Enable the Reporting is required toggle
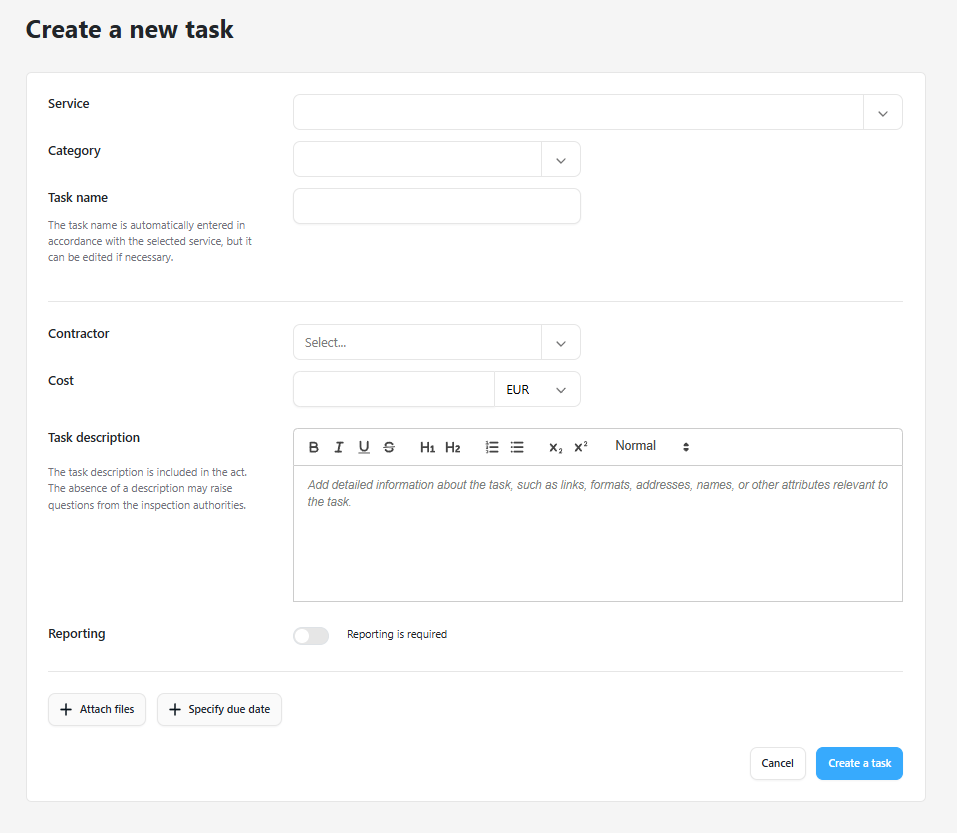Image resolution: width=957 pixels, height=833 pixels. (311, 636)
